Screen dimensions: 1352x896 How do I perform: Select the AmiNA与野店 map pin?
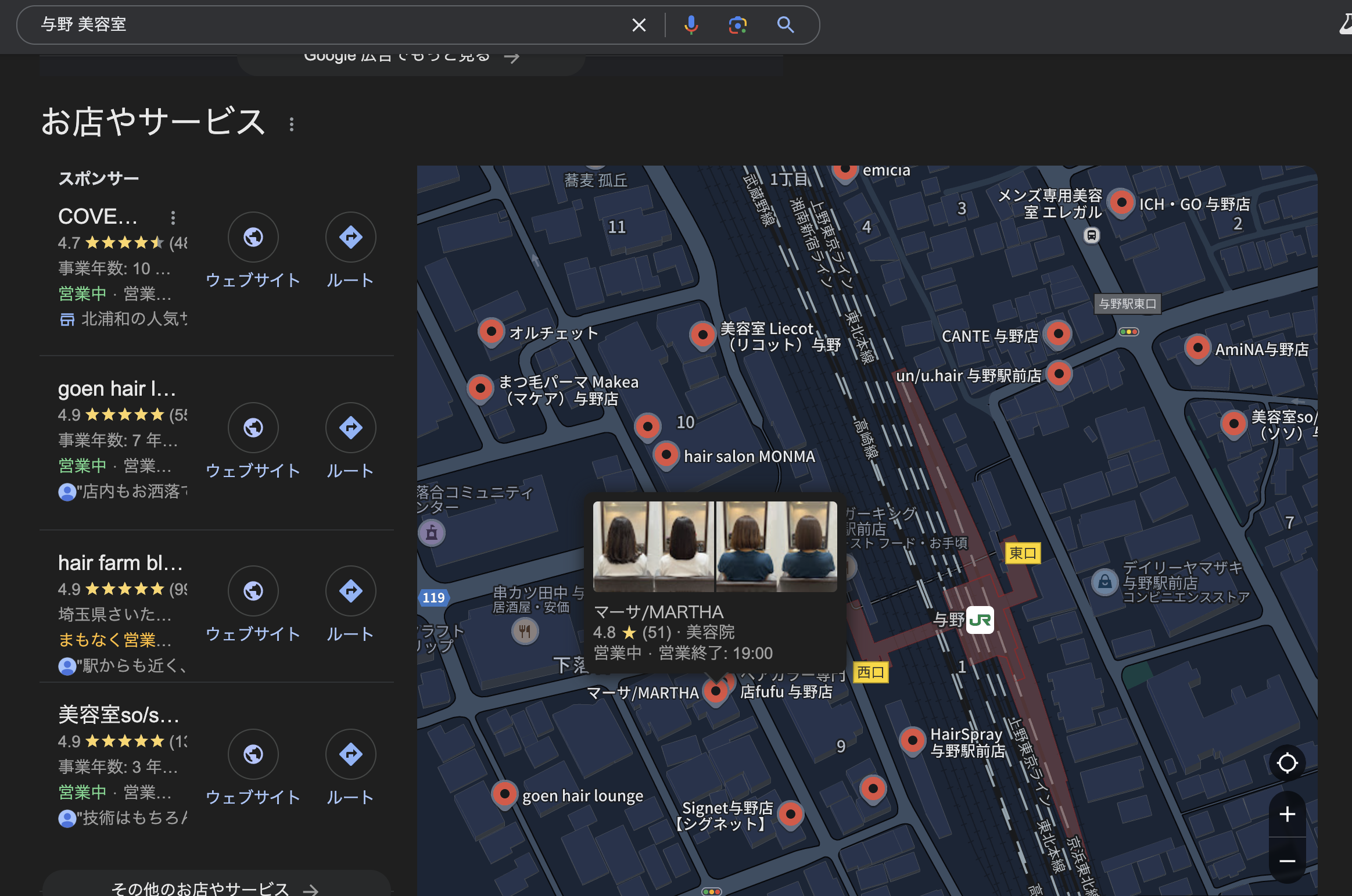click(1197, 349)
